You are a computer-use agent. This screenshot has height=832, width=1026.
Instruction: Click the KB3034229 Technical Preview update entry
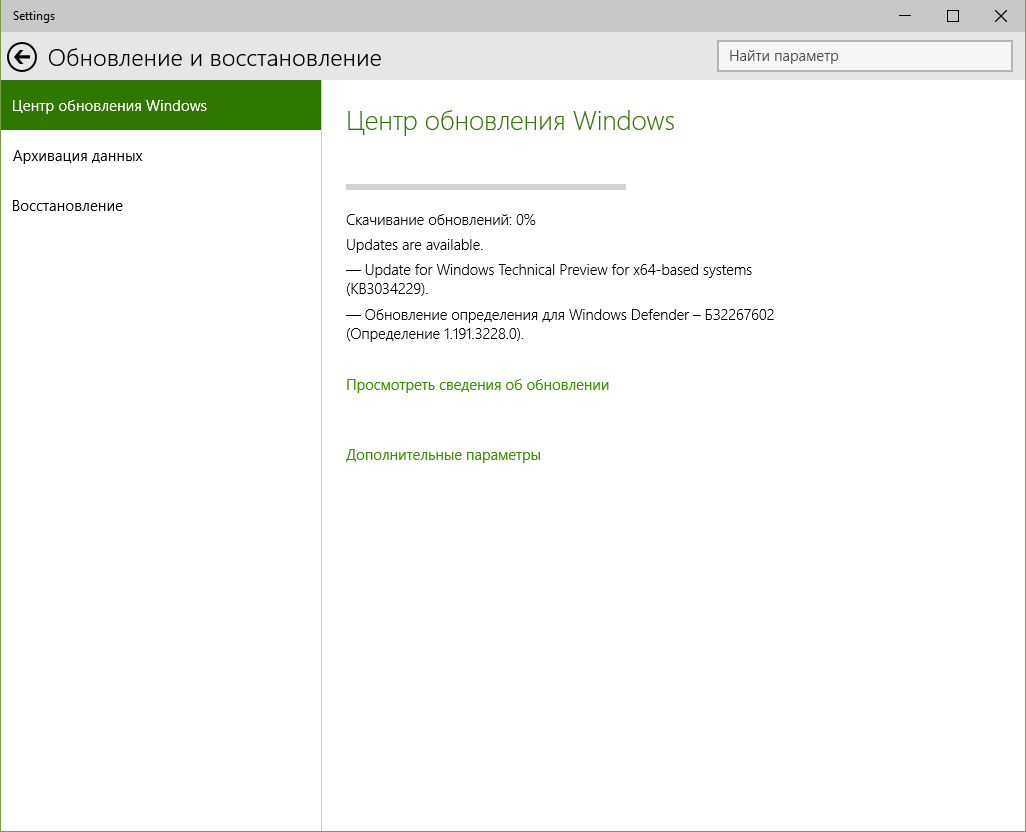(x=548, y=279)
